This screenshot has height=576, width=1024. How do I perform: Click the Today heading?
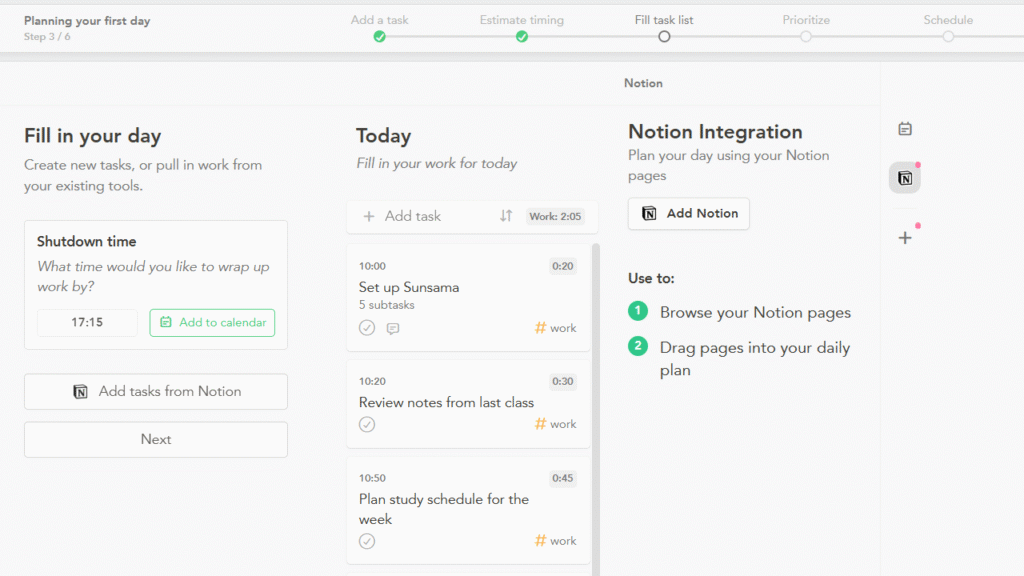[x=383, y=136]
